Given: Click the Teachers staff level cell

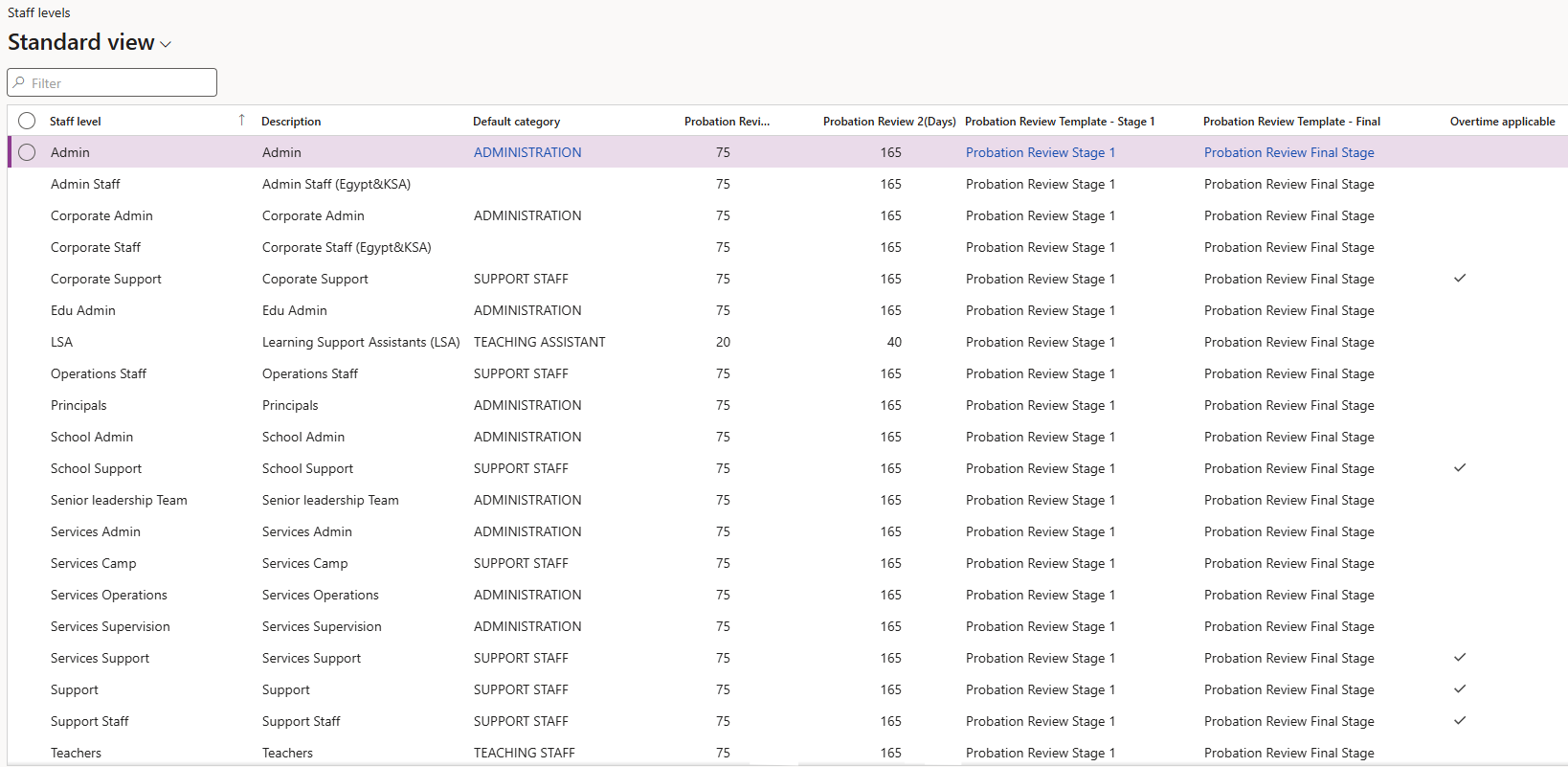Looking at the screenshot, I should pyautogui.click(x=76, y=753).
